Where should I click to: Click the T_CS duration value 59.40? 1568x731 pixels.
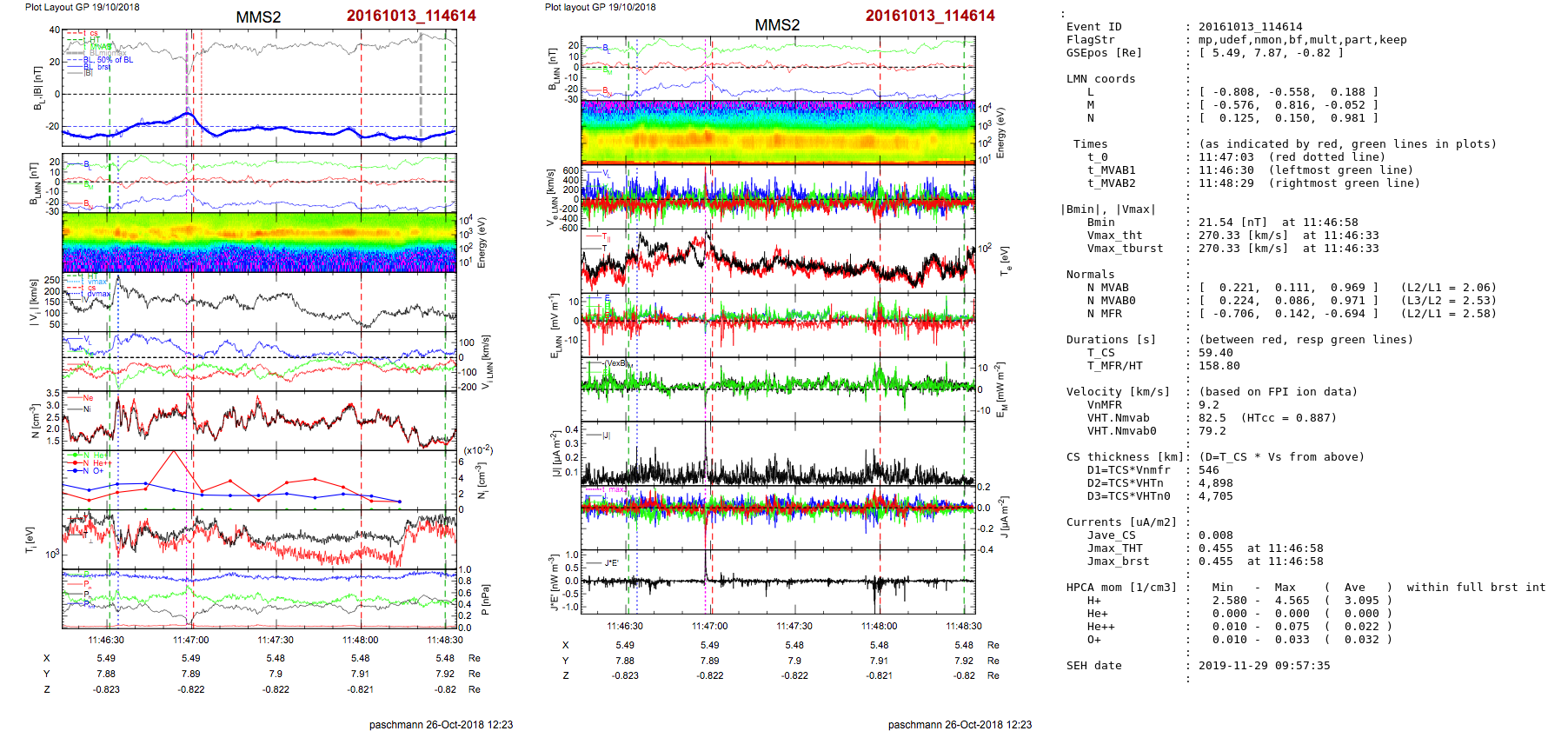point(1215,353)
